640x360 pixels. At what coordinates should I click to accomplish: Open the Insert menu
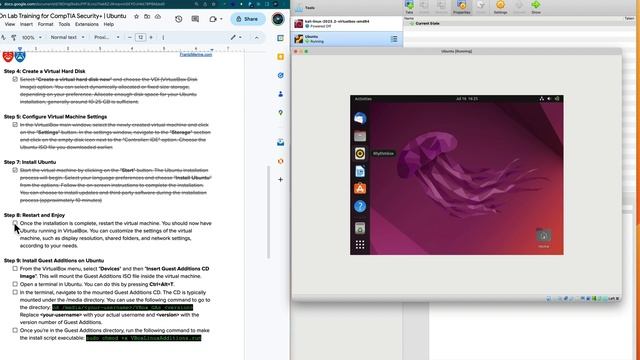27,24
